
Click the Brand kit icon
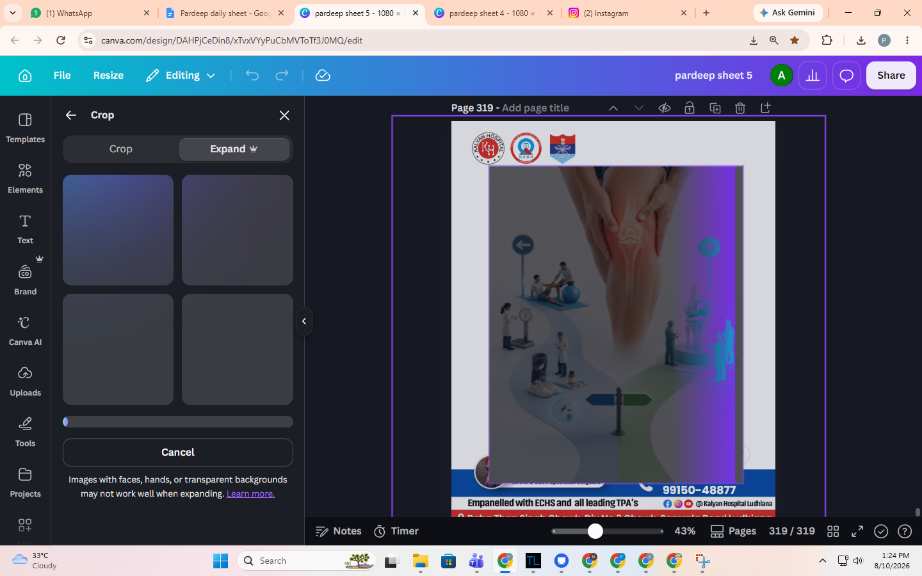coord(25,279)
